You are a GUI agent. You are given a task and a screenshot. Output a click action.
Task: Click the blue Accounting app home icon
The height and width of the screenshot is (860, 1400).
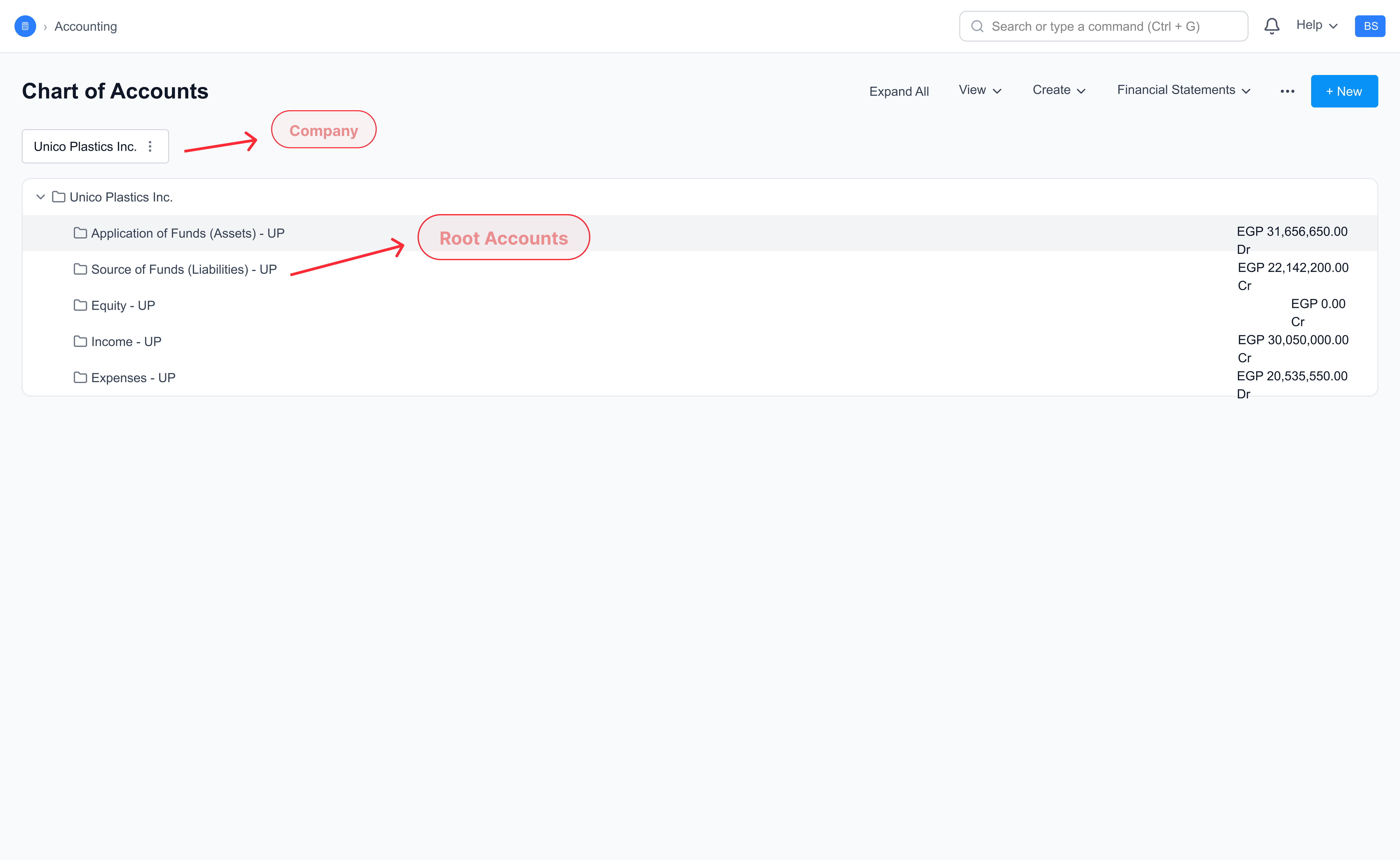(x=25, y=26)
